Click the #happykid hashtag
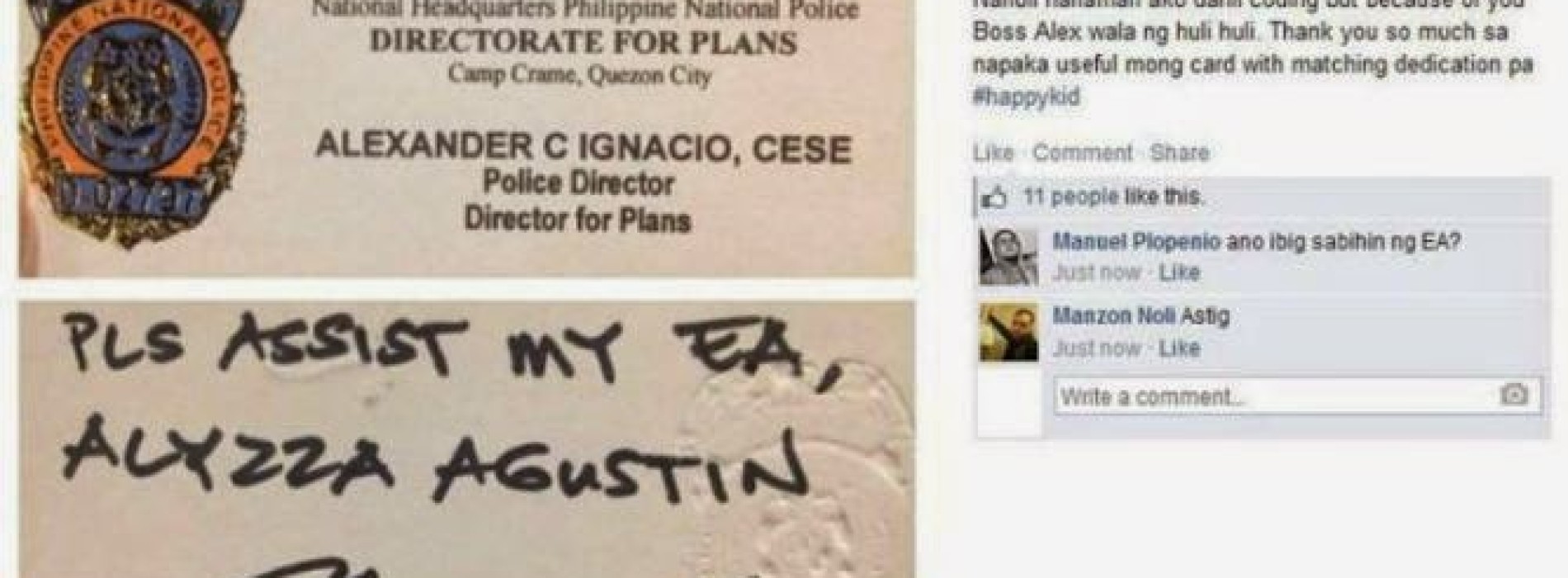The image size is (1568, 578). click(x=1026, y=97)
